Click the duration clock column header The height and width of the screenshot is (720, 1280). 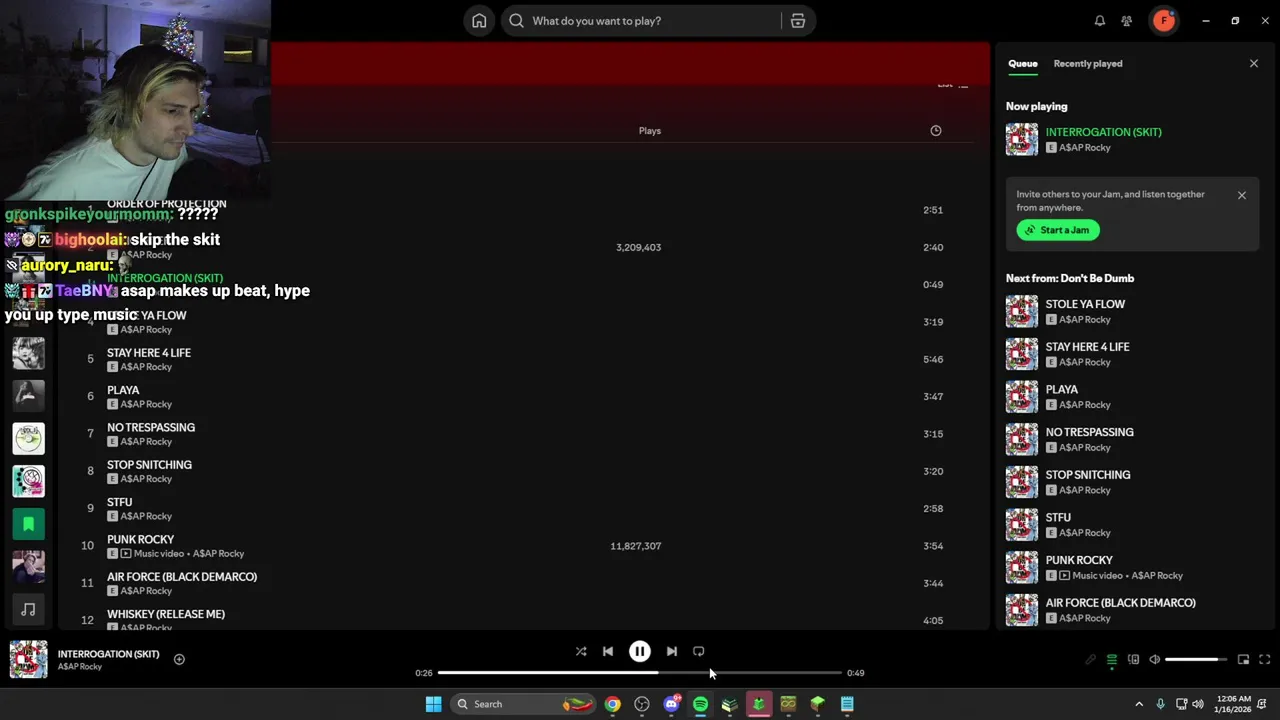point(936,131)
